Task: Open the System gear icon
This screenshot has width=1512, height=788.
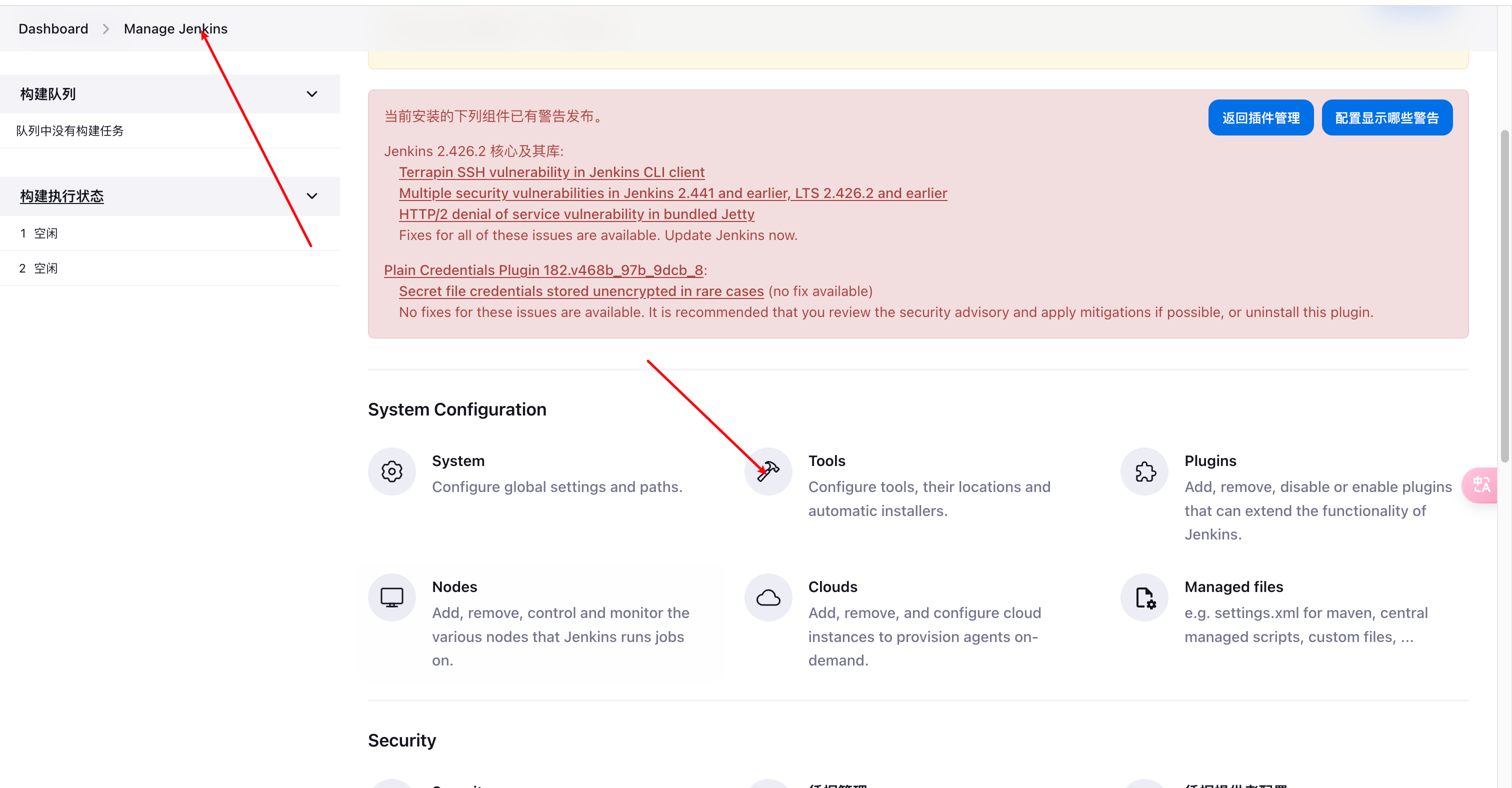Action: coord(391,471)
